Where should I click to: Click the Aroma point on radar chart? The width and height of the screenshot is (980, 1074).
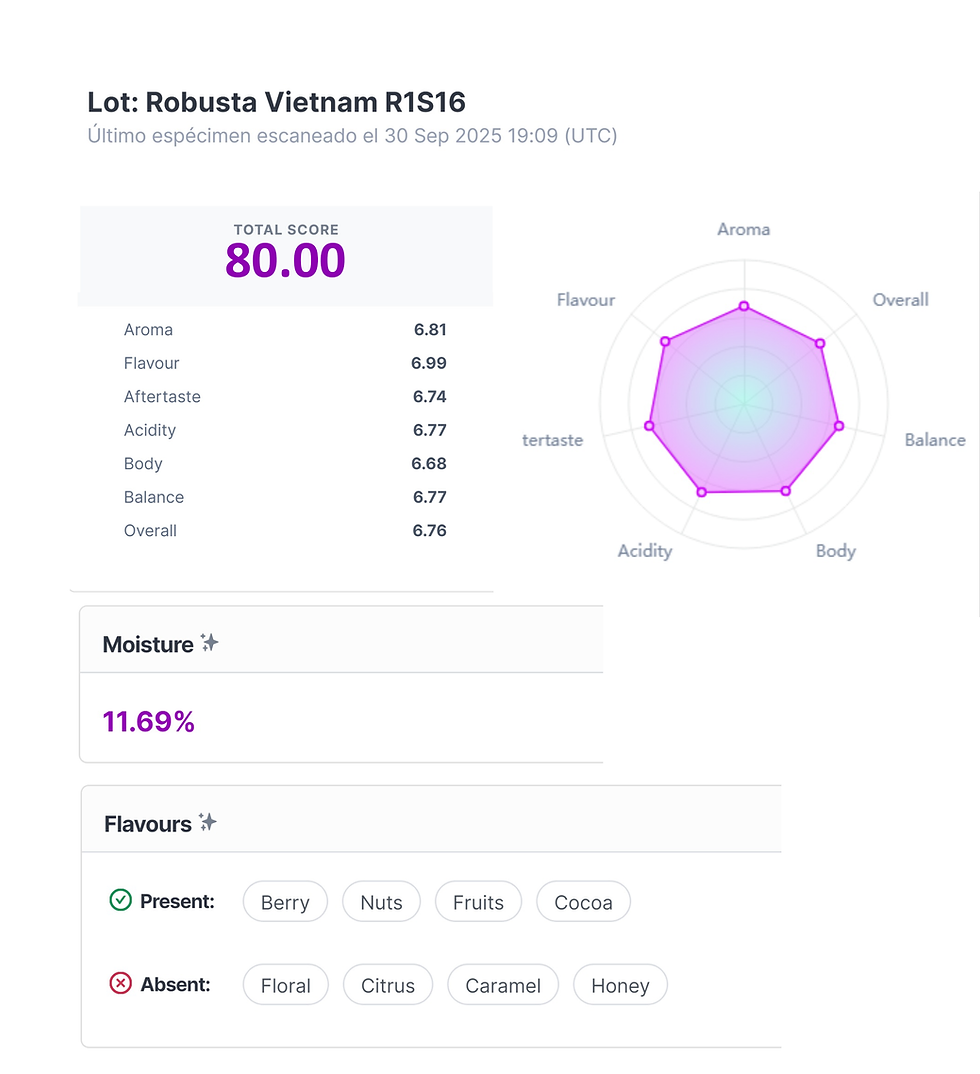[743, 306]
